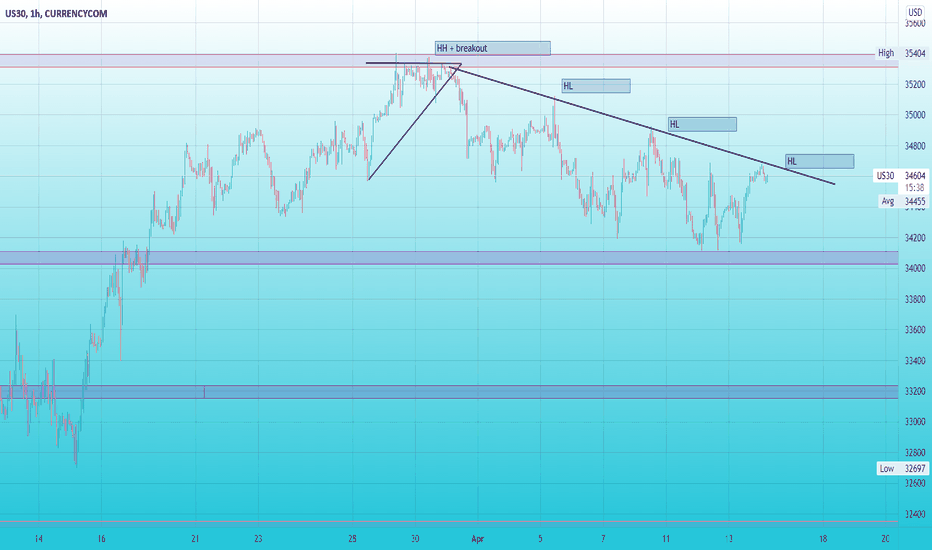Screen dimensions: 932x550
Task: Click the 32697 low price value
Action: (x=915, y=469)
